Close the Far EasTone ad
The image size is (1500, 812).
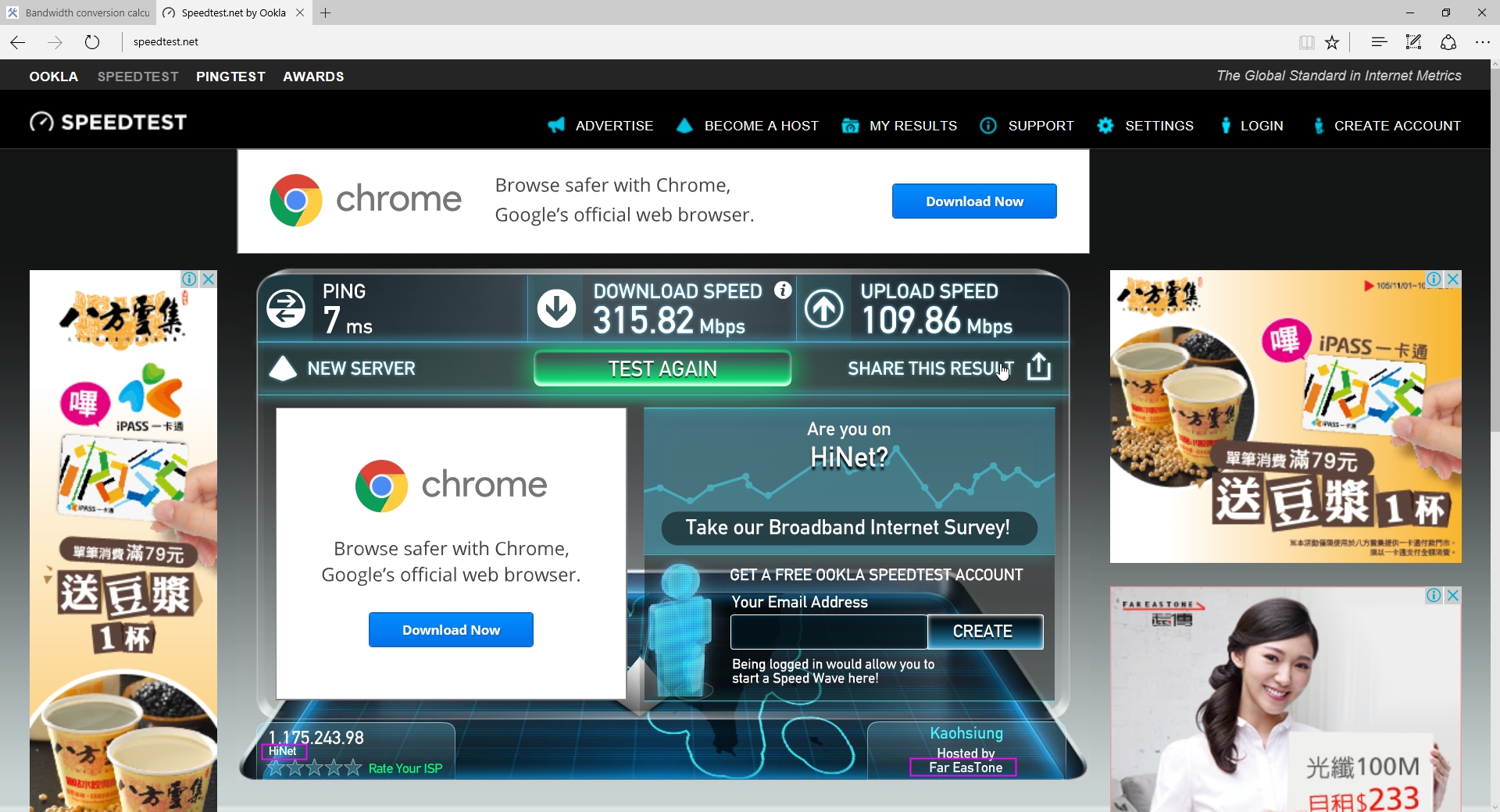pyautogui.click(x=1453, y=595)
